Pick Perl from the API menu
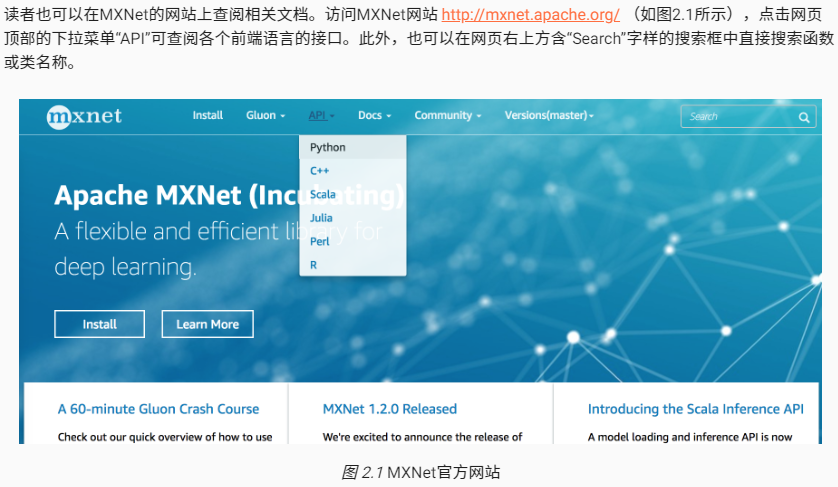Viewport: 838px width, 487px height. pos(353,241)
